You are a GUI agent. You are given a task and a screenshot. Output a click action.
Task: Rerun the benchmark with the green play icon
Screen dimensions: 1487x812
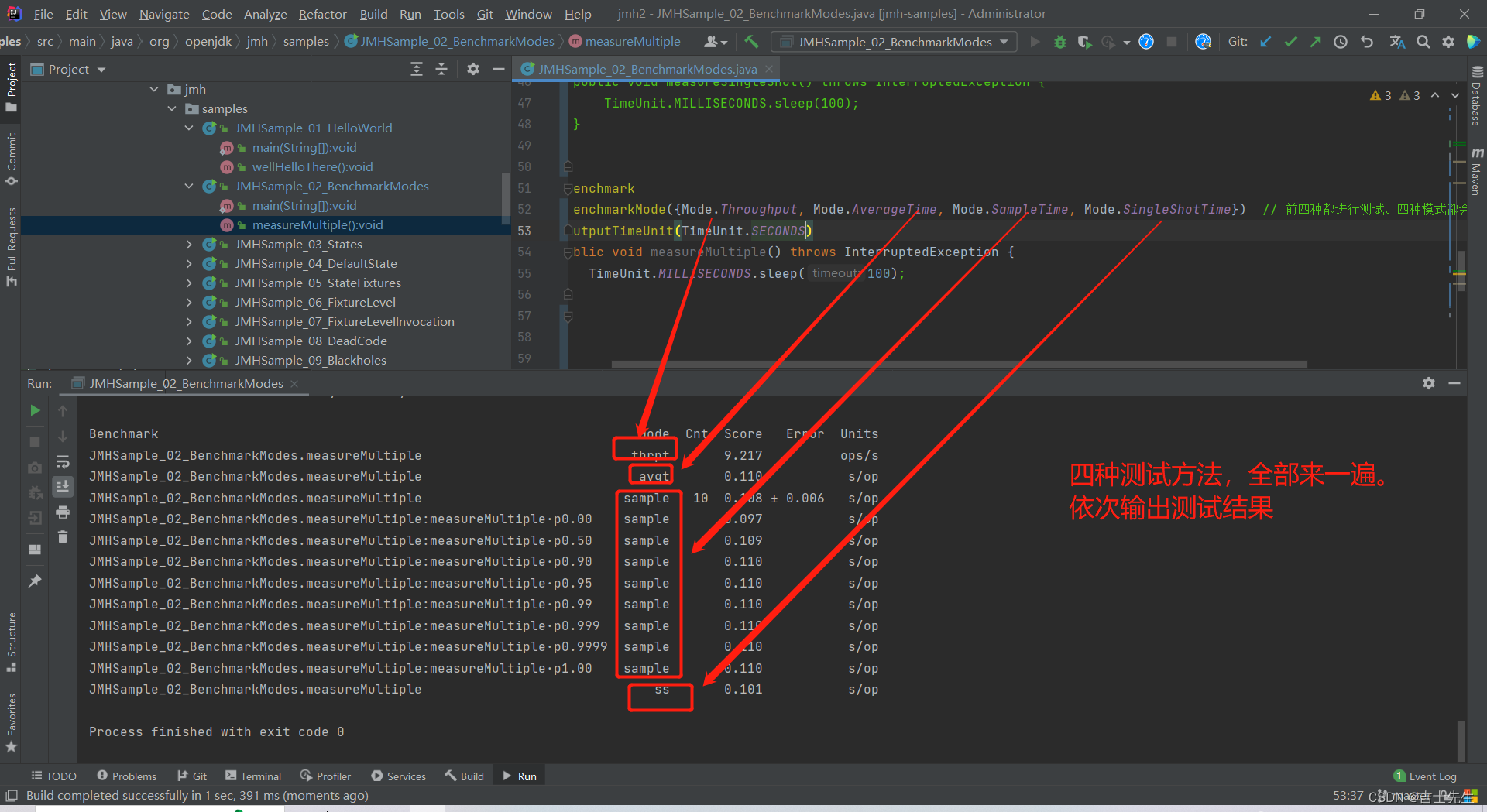coord(34,410)
